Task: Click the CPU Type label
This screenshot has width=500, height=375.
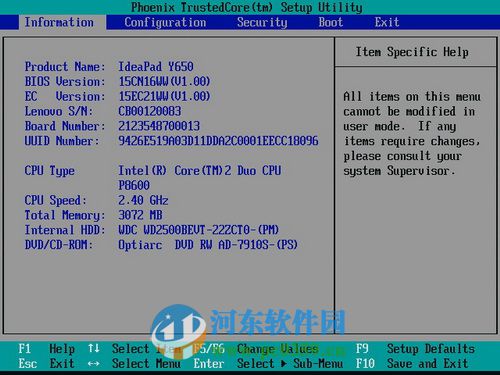Action: pos(49,171)
